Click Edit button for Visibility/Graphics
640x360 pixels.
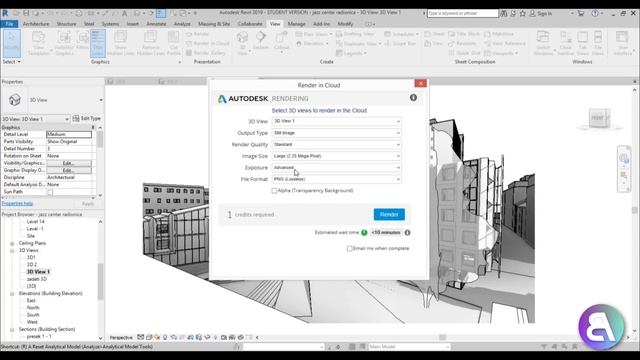pos(69,163)
